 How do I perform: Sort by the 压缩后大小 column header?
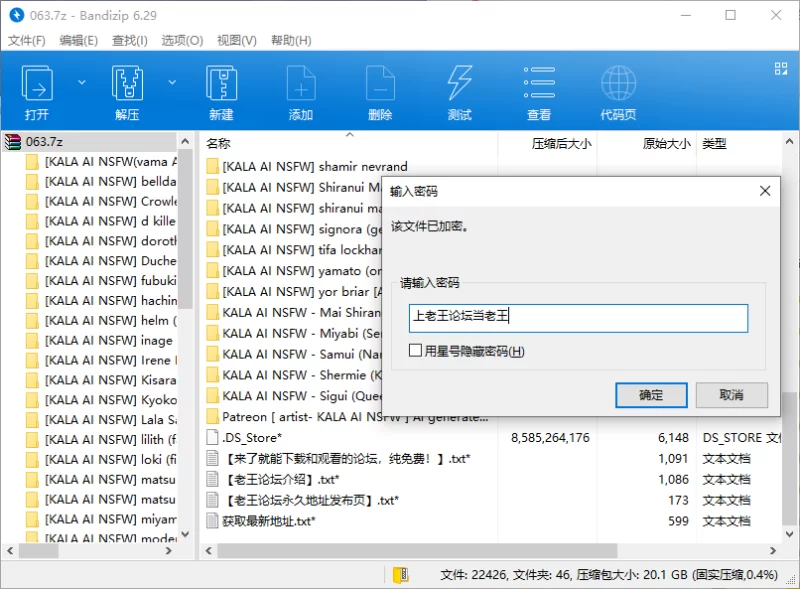561,143
